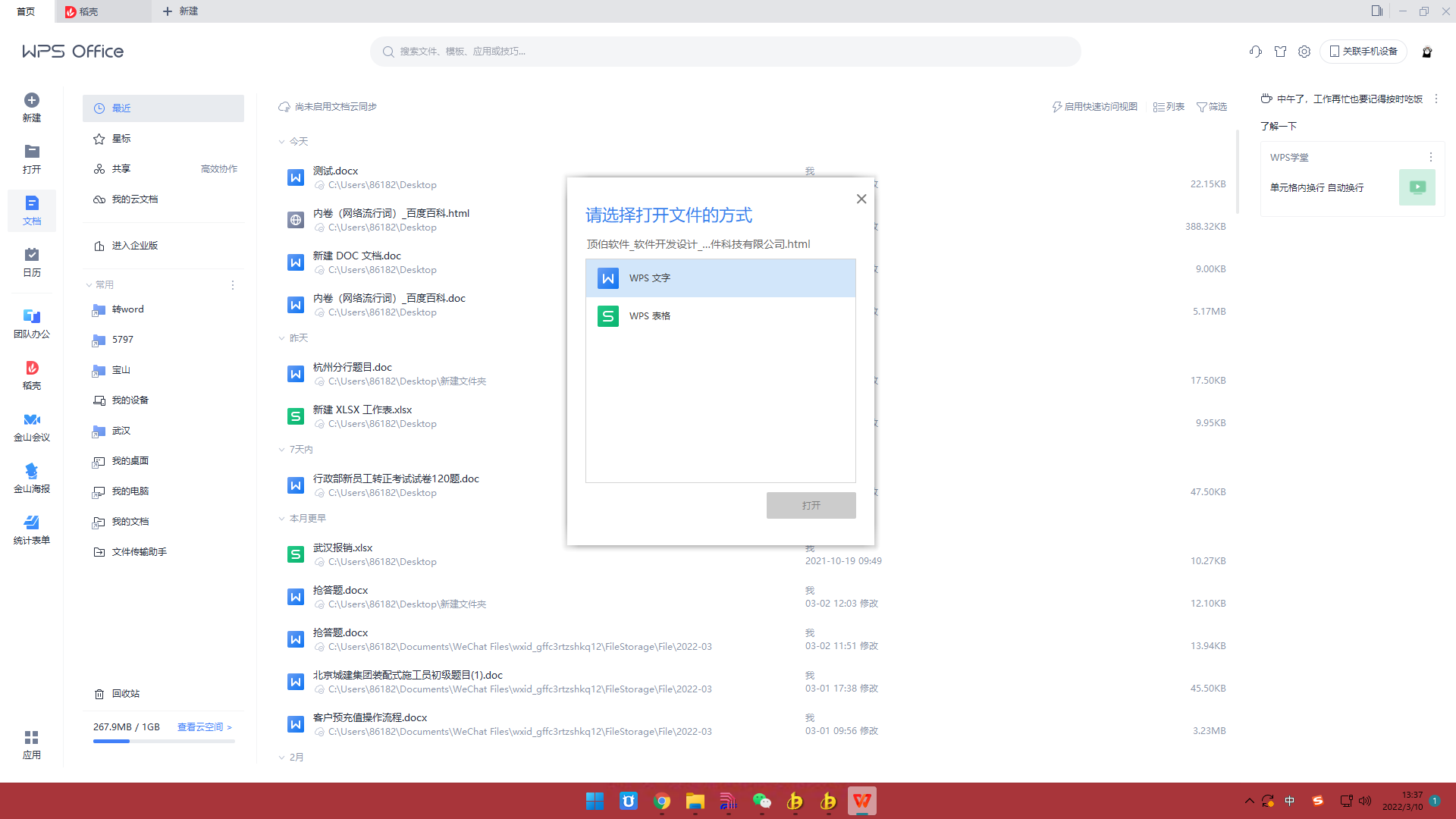Collapse the 今天 file group
Viewport: 1456px width, 819px height.
coord(282,142)
